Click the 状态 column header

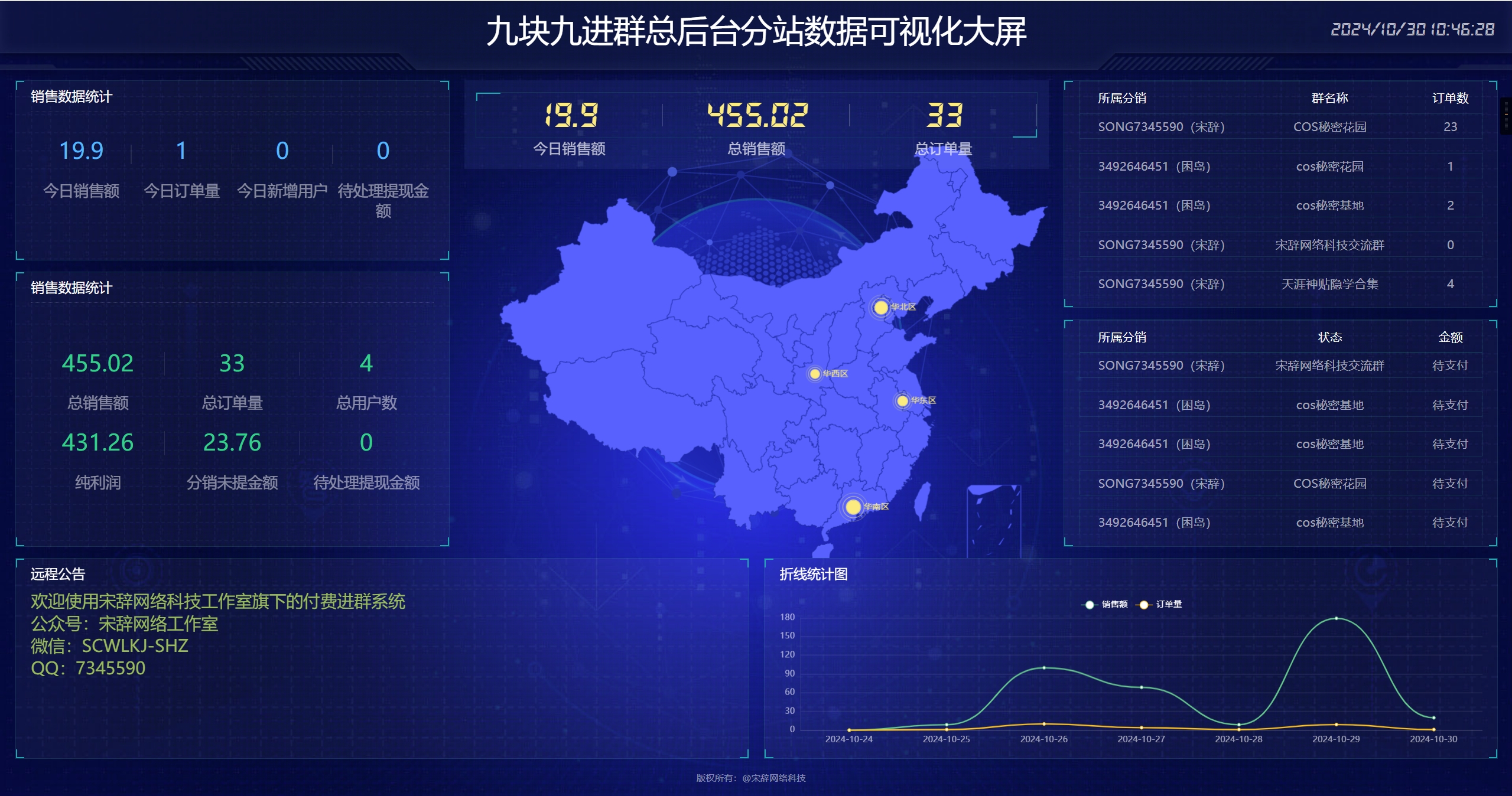point(1329,337)
